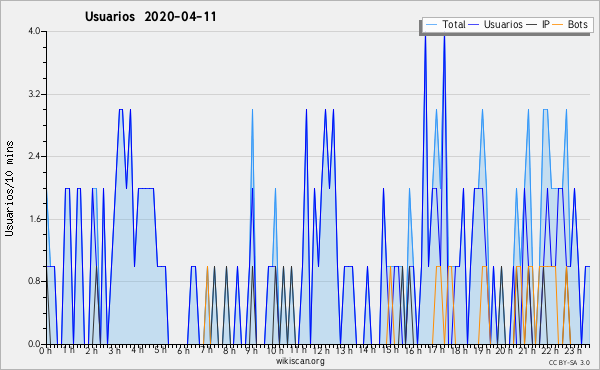Click the y-axis label 'Usuarios/10 mins'

pyautogui.click(x=9, y=188)
